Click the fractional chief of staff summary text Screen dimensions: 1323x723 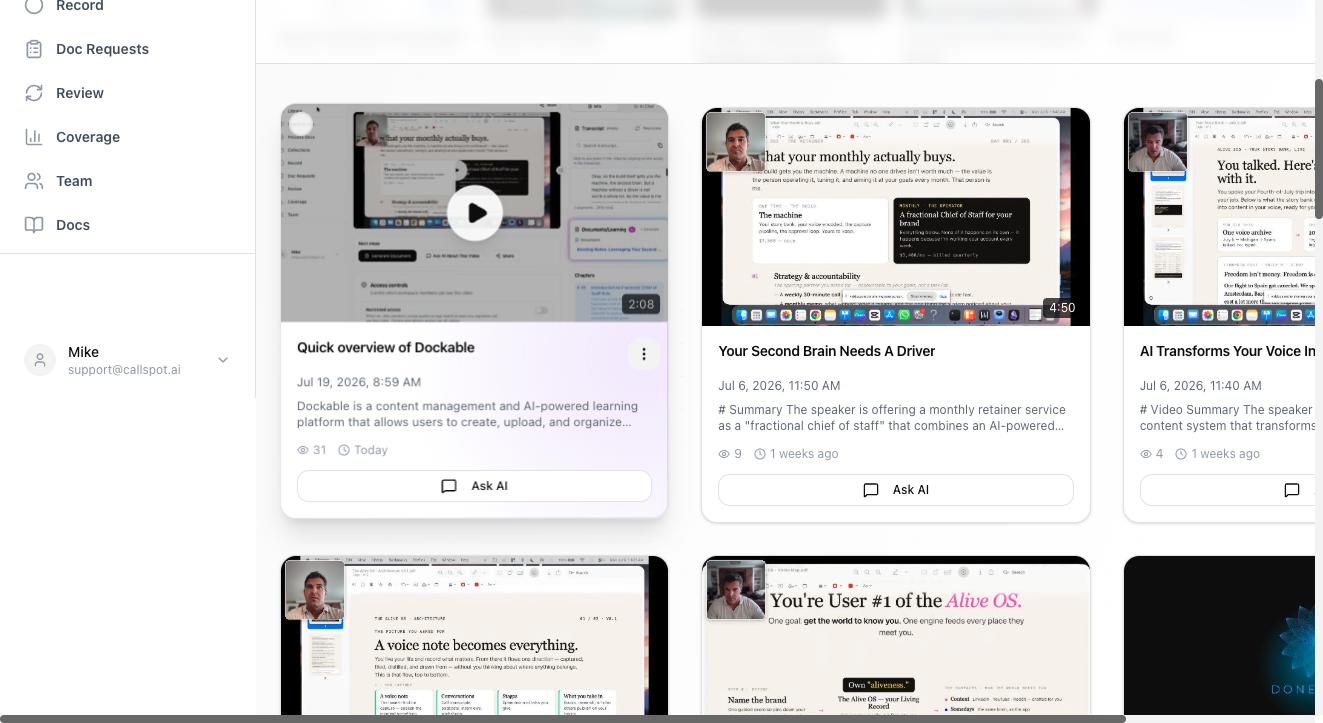click(x=892, y=418)
